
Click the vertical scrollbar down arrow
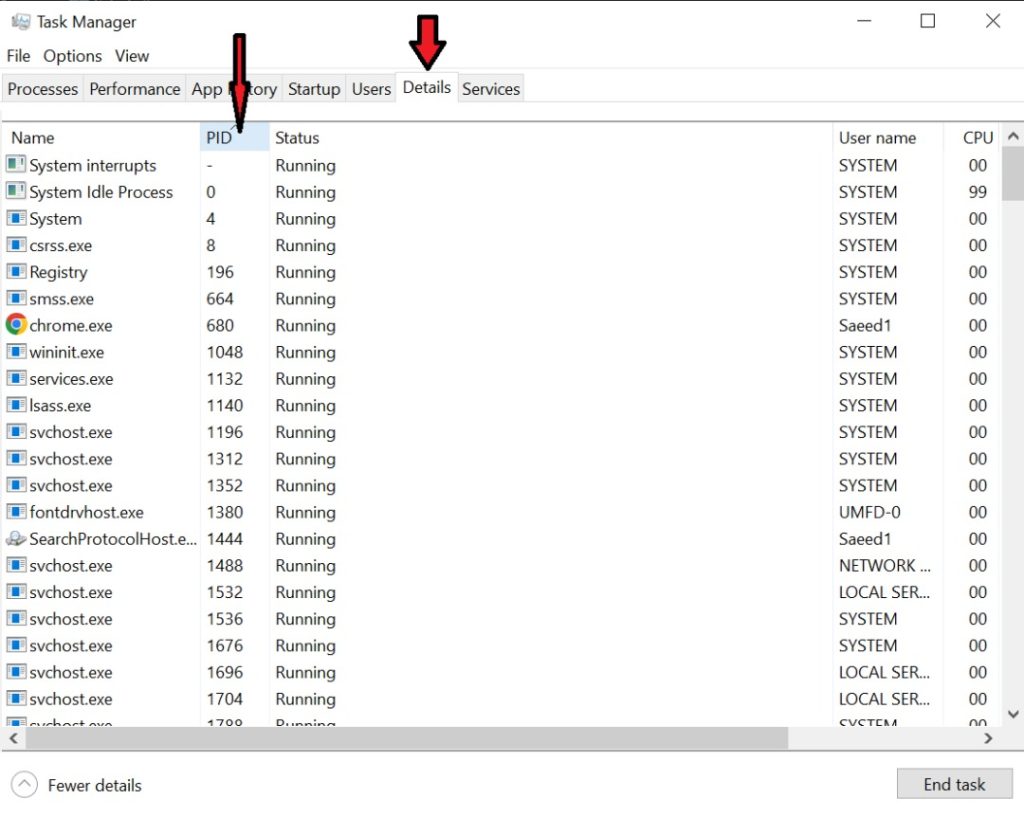[1012, 714]
